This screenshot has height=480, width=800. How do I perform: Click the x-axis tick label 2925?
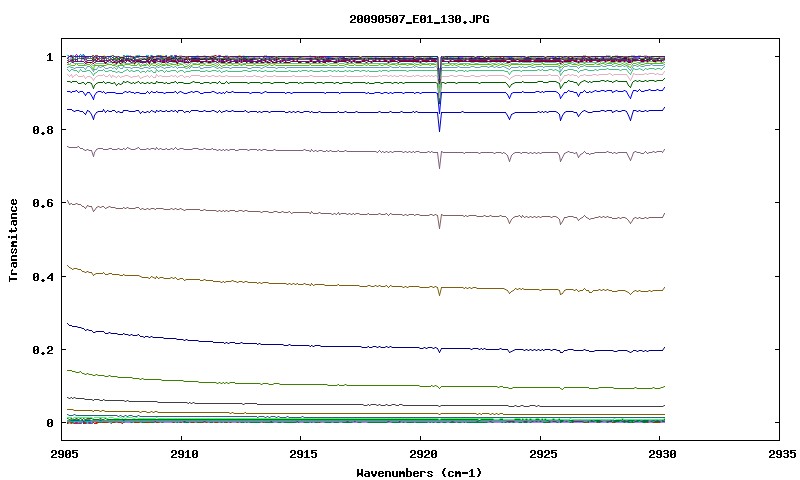pos(543,454)
